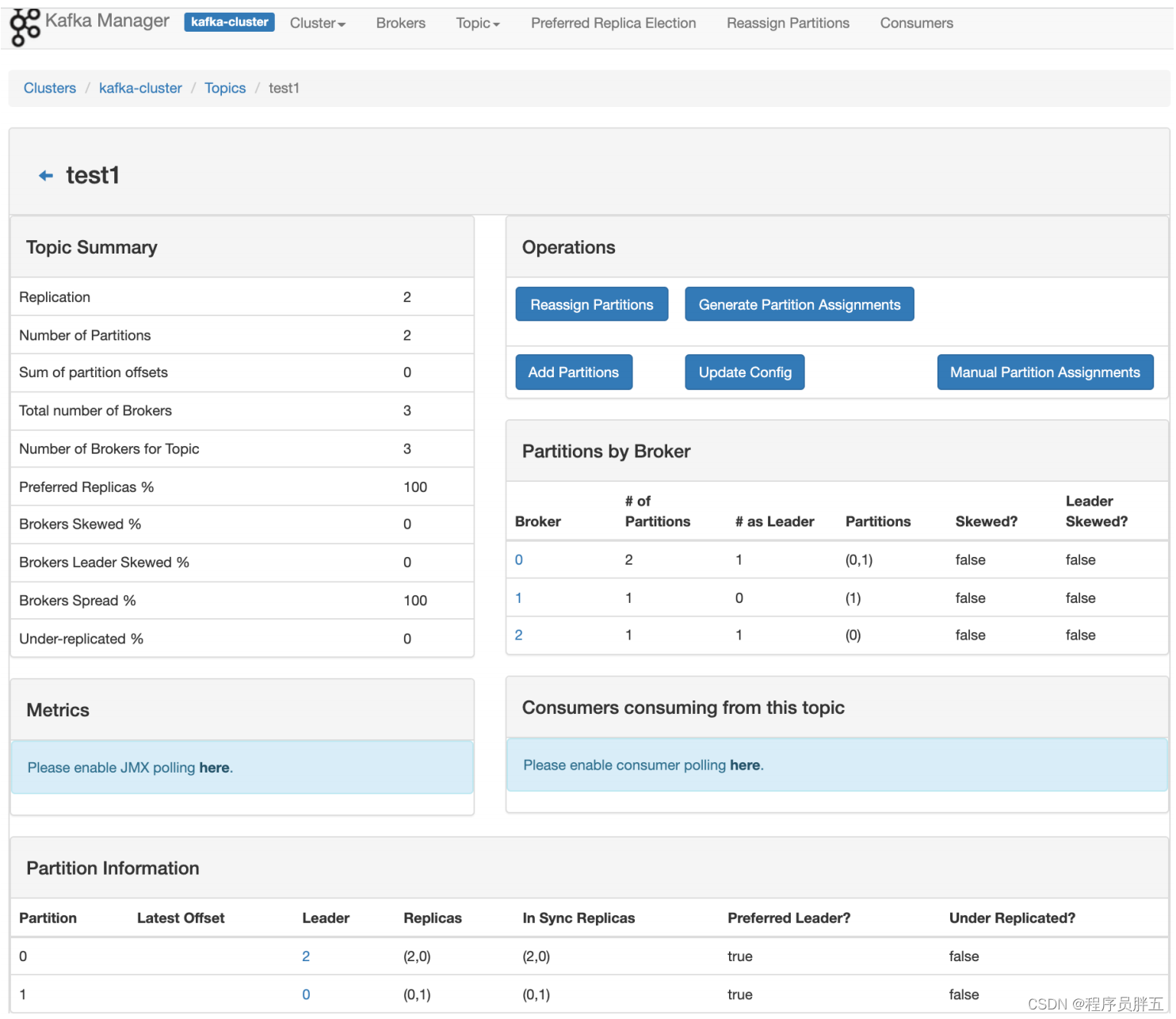Image resolution: width=1176 pixels, height=1019 pixels.
Task: Click the Under Replicated? column header
Action: point(1012,918)
